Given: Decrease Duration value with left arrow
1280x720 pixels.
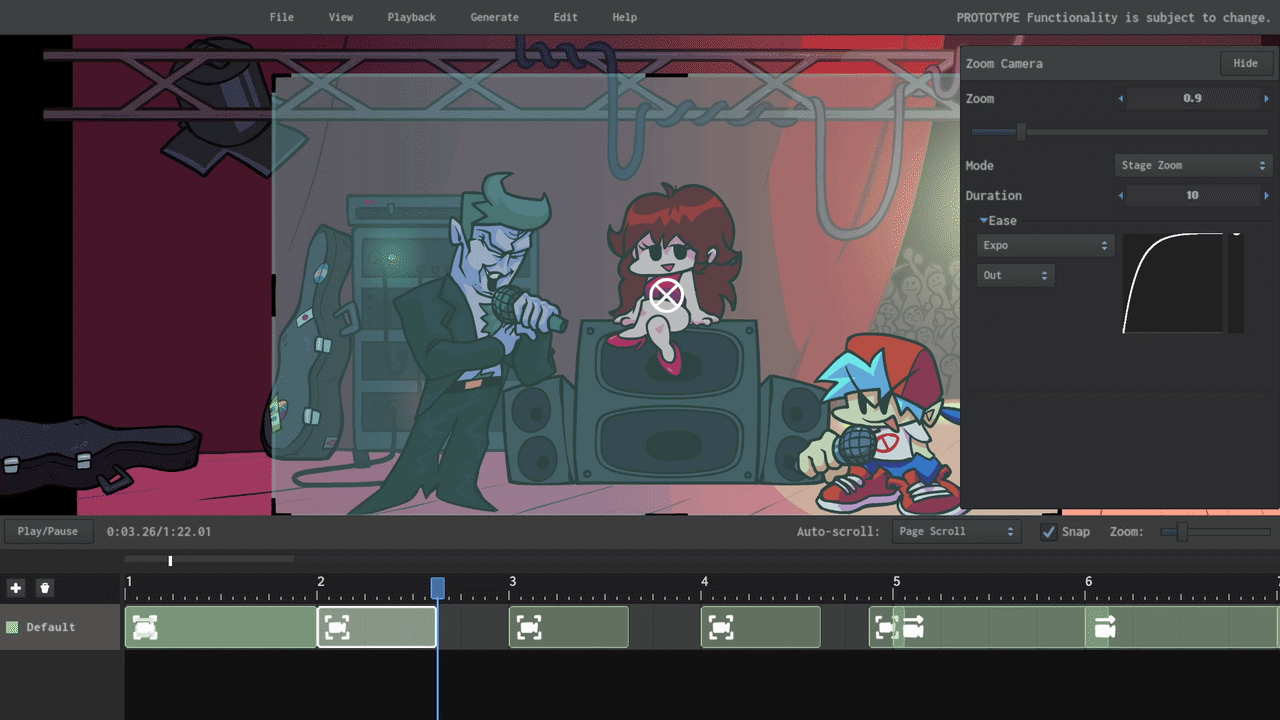Looking at the screenshot, I should (x=1121, y=196).
